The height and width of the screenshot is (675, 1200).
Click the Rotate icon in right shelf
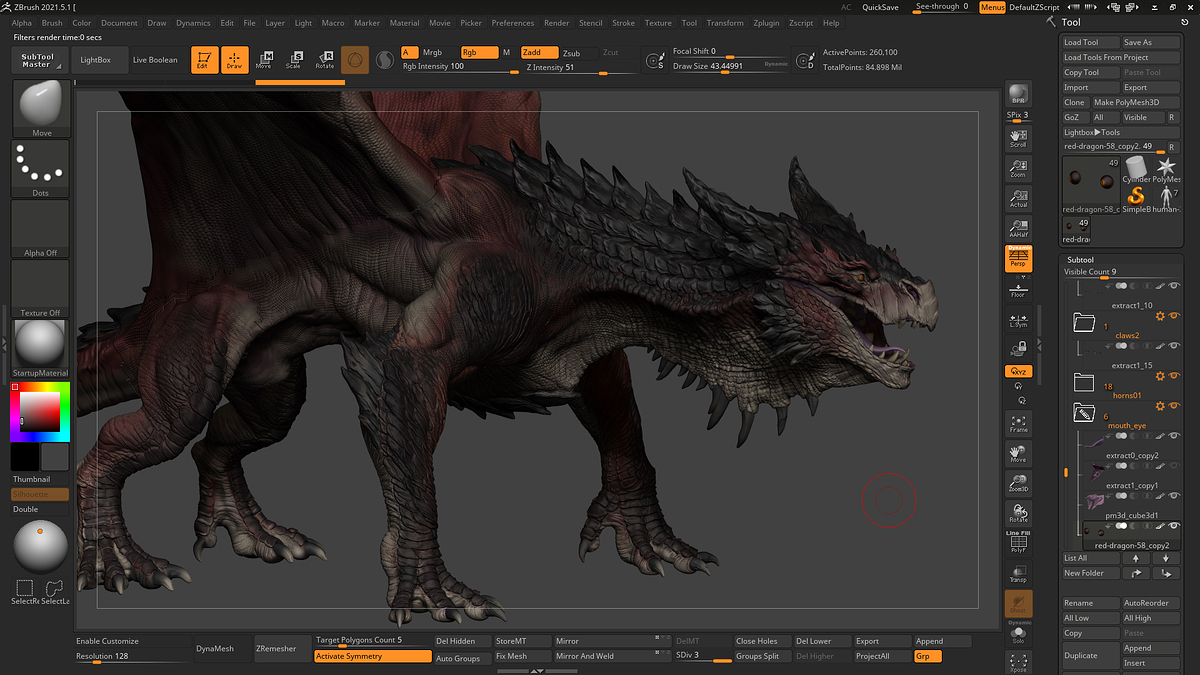(x=1018, y=513)
